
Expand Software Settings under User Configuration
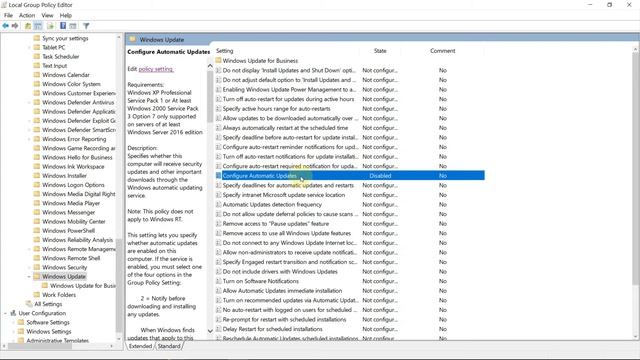coord(13,322)
